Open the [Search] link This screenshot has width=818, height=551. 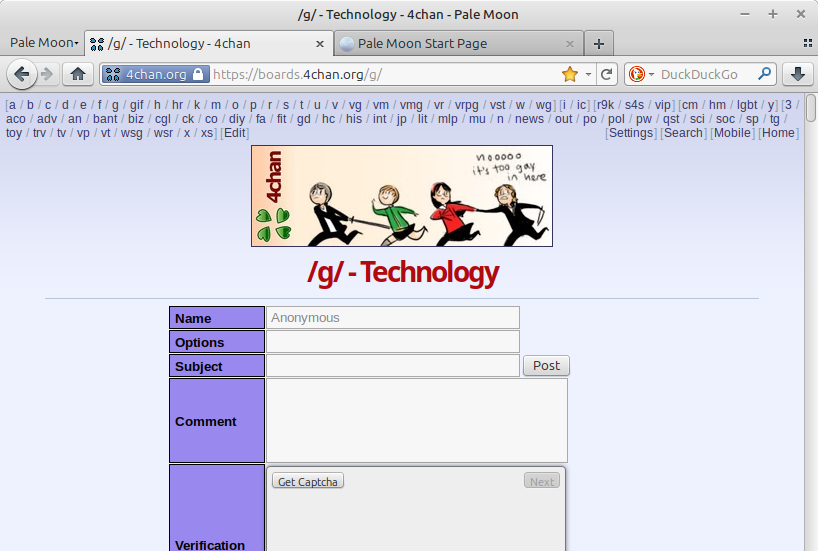683,133
